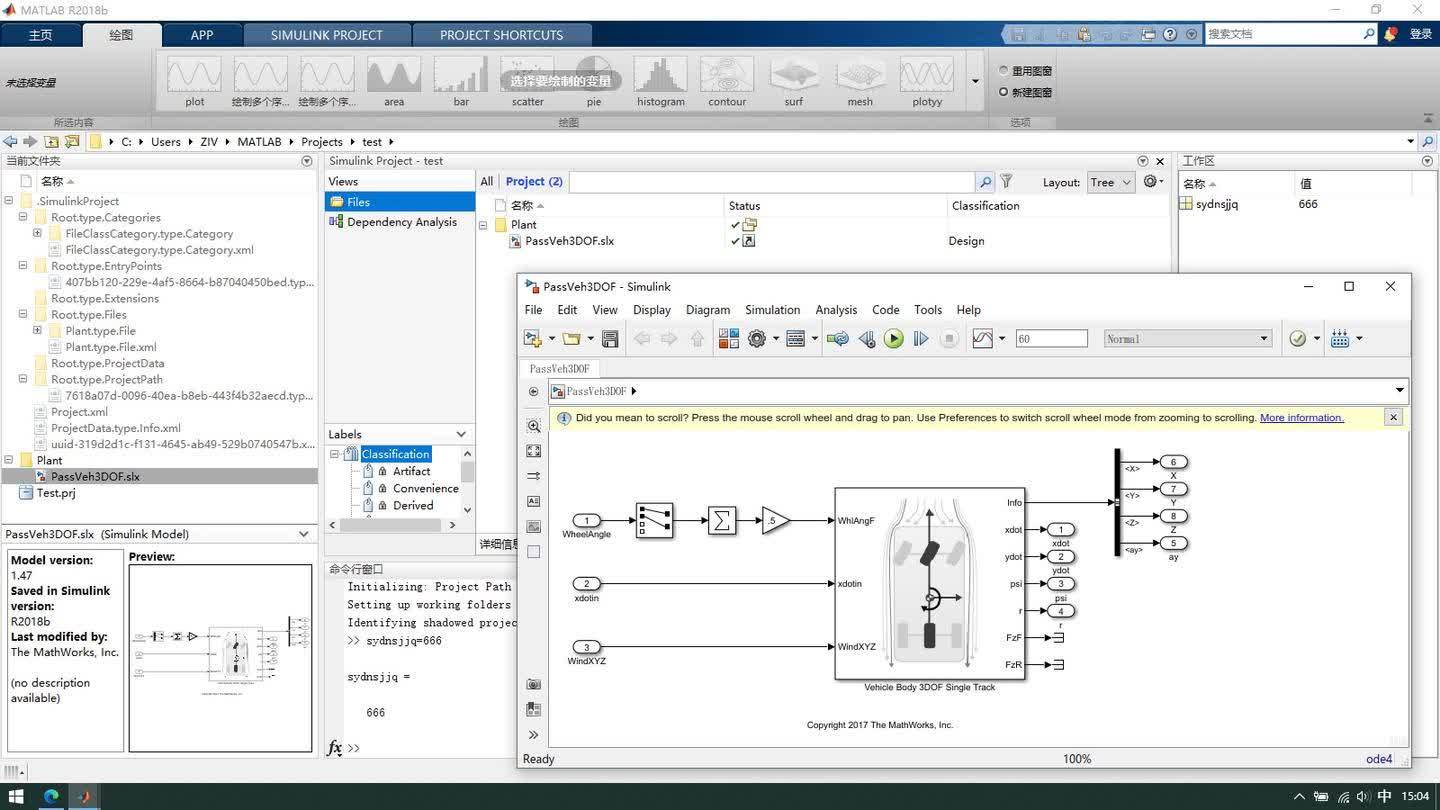Run the Simulink simulation

(893, 339)
